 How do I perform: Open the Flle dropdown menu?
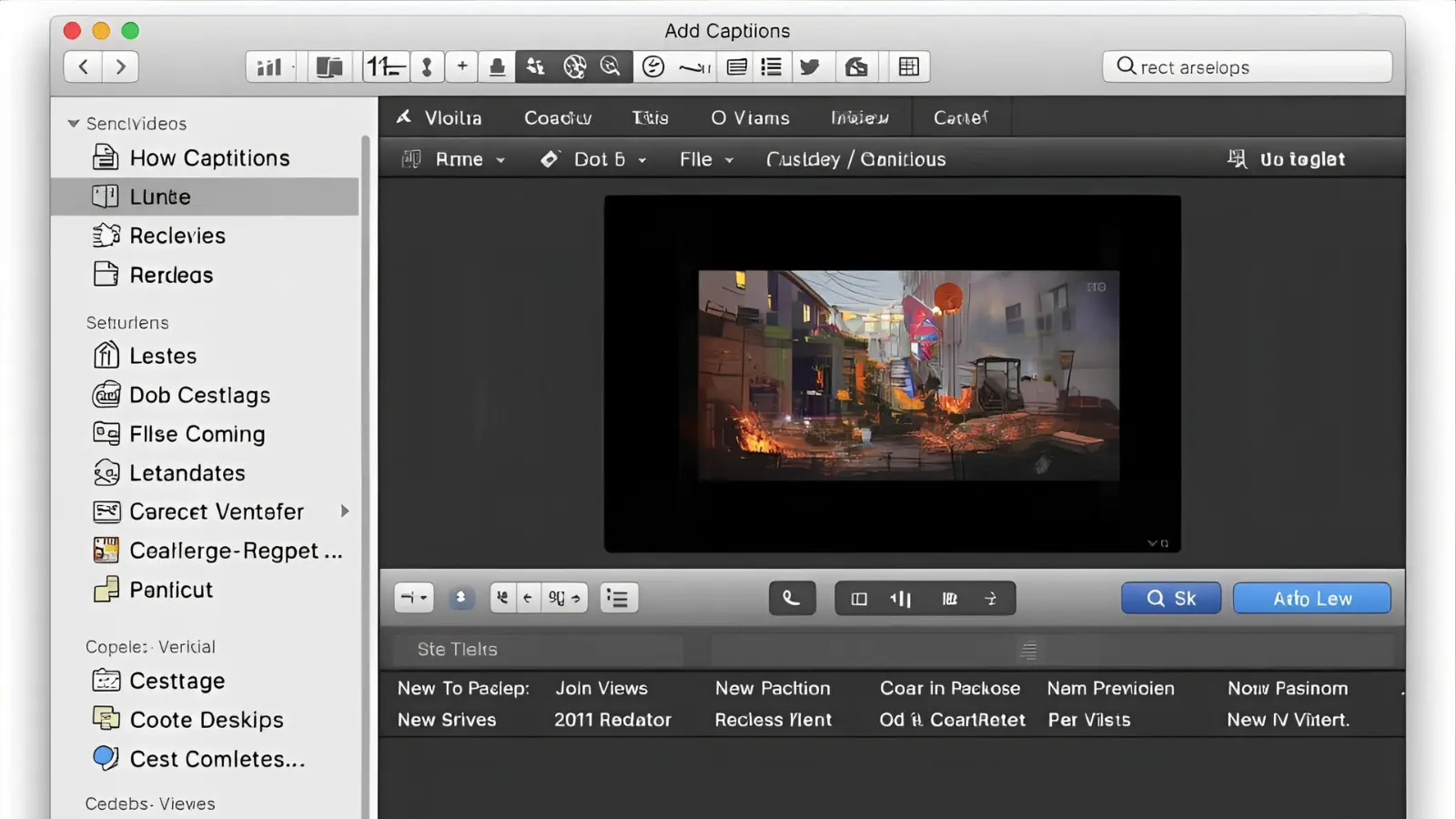coord(706,159)
